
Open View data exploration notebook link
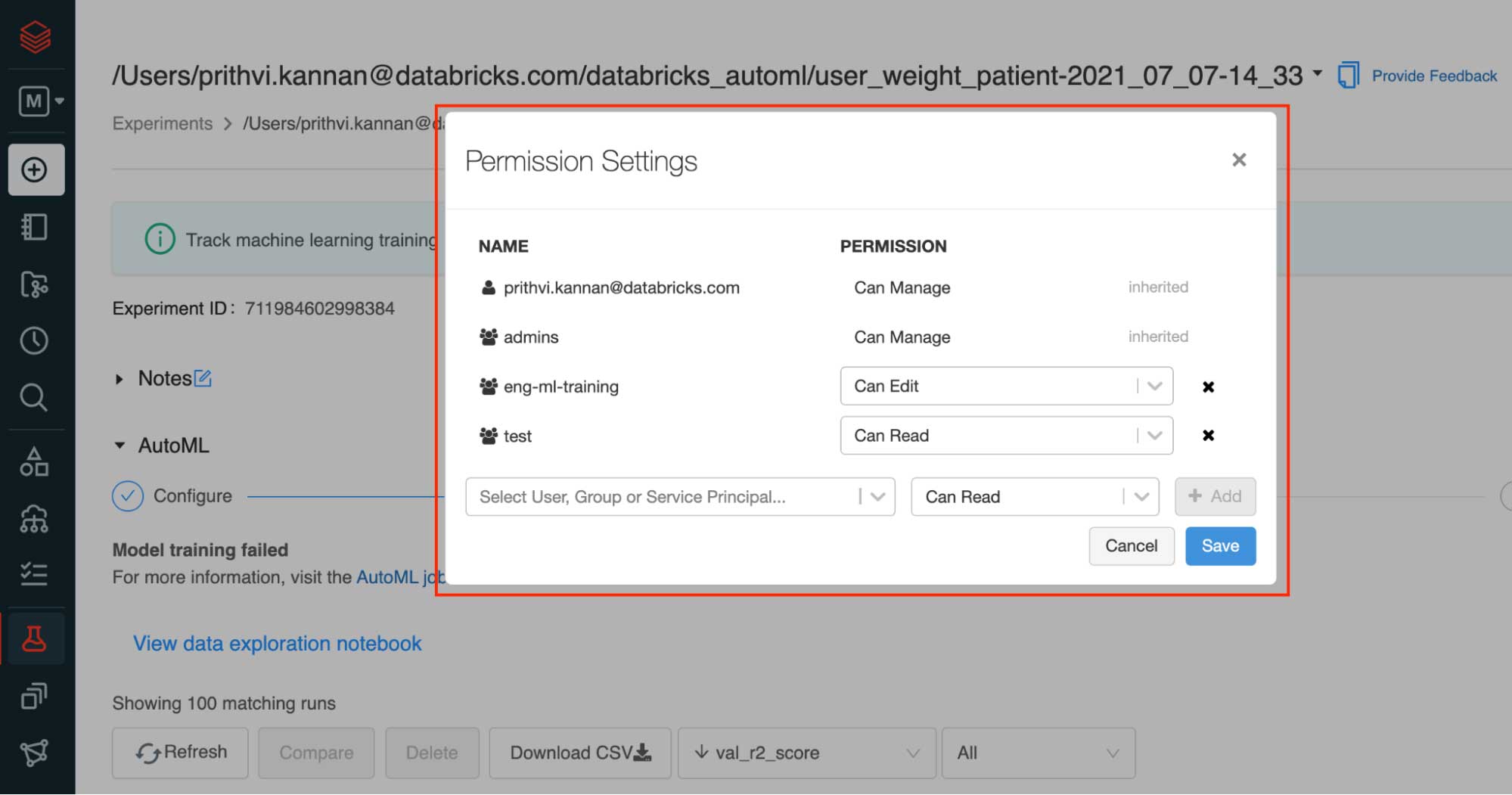click(x=277, y=644)
